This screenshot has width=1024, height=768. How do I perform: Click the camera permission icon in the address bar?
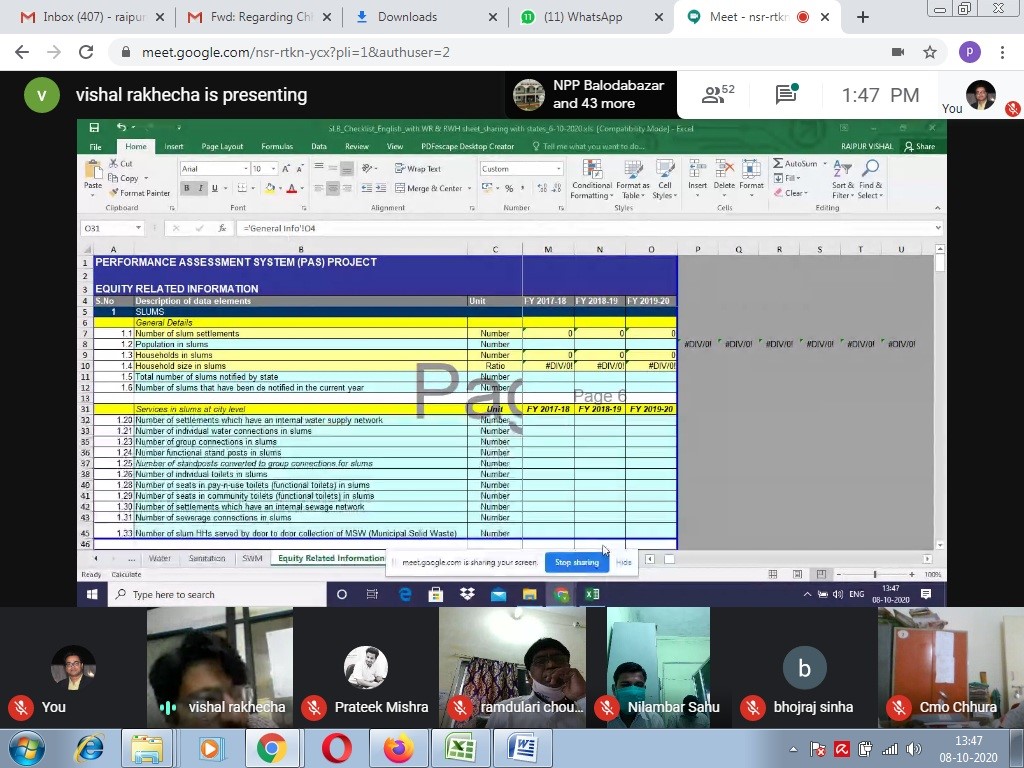click(x=898, y=52)
